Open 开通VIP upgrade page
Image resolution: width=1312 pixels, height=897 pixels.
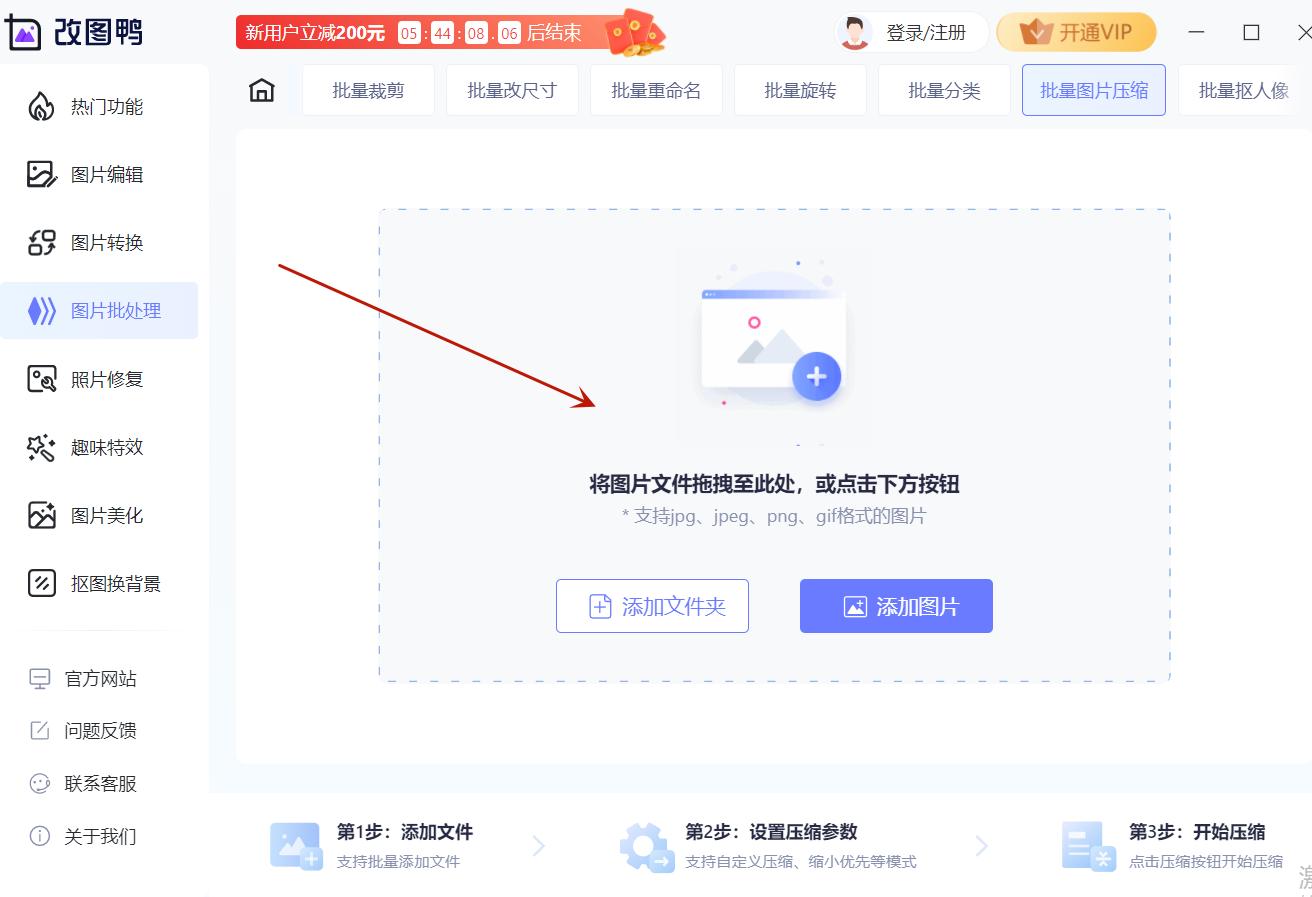[1076, 32]
